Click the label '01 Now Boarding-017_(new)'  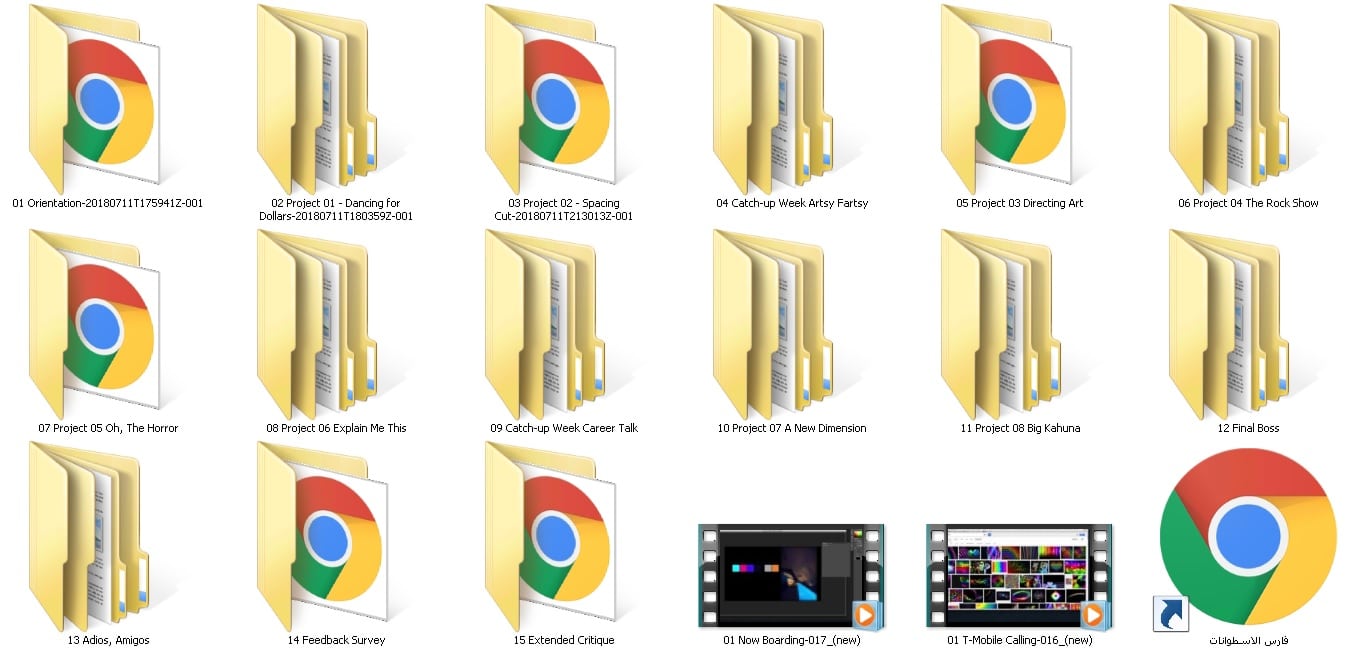pyautogui.click(x=792, y=640)
